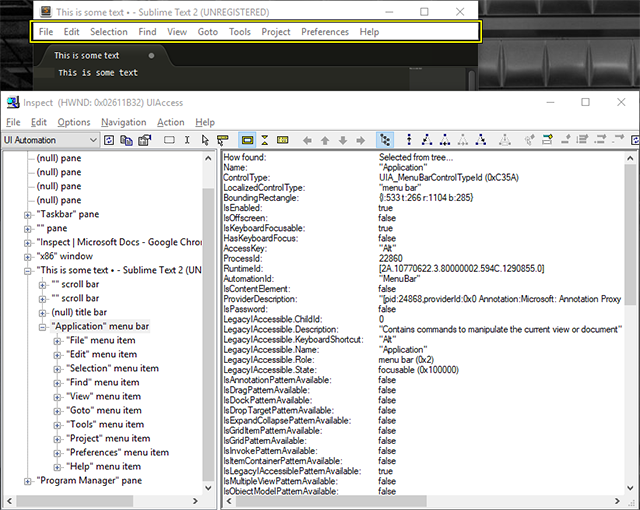Click the ProcessId value "22860"

coord(391,259)
